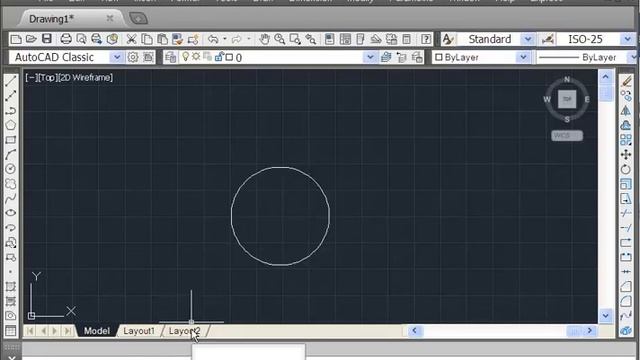
Task: Close the Drawing1 tab
Action: pyautogui.click(x=110, y=18)
